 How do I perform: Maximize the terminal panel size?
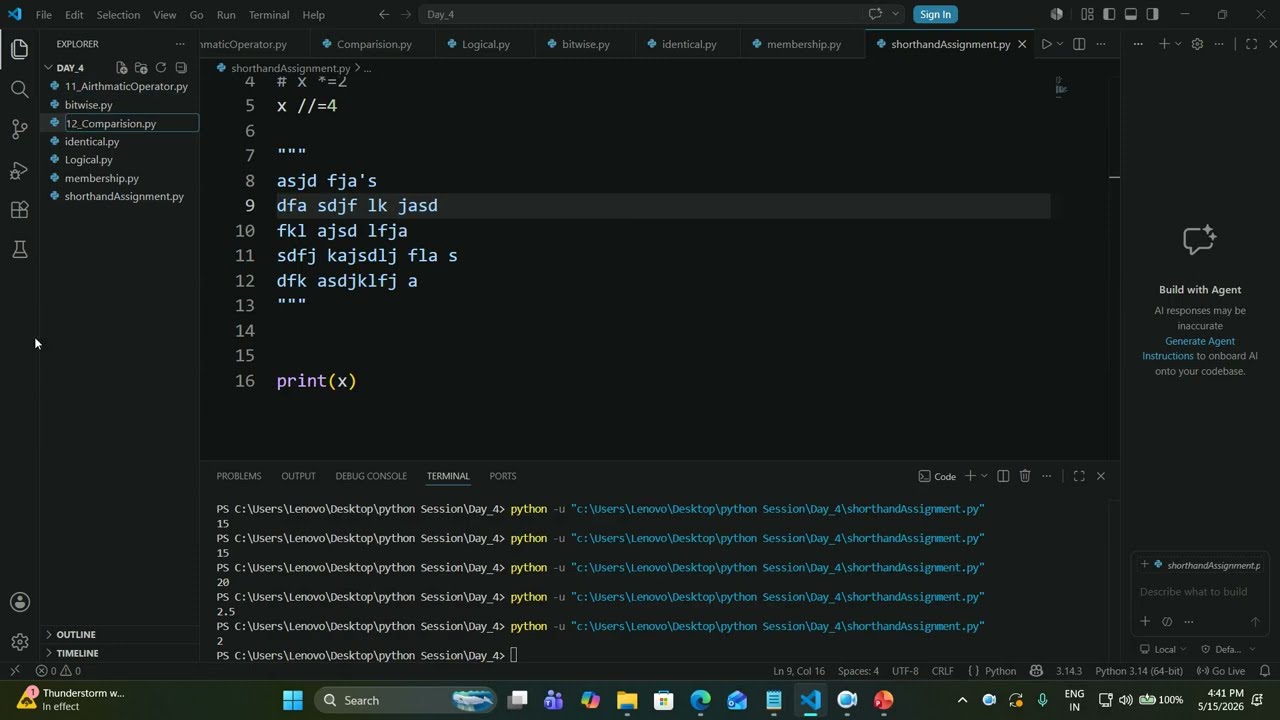tap(1079, 476)
